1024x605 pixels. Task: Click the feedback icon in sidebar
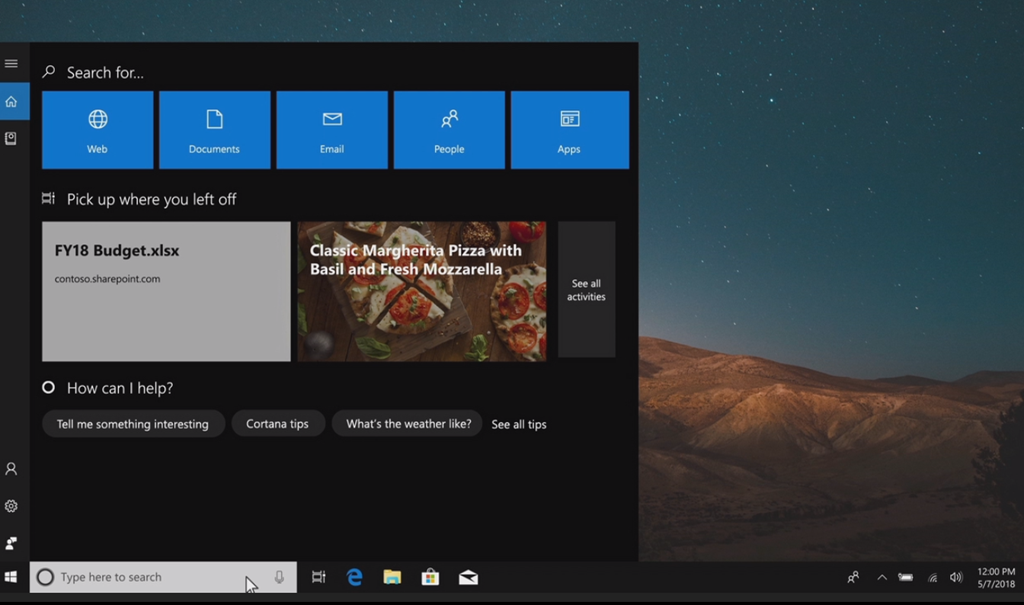coord(11,543)
